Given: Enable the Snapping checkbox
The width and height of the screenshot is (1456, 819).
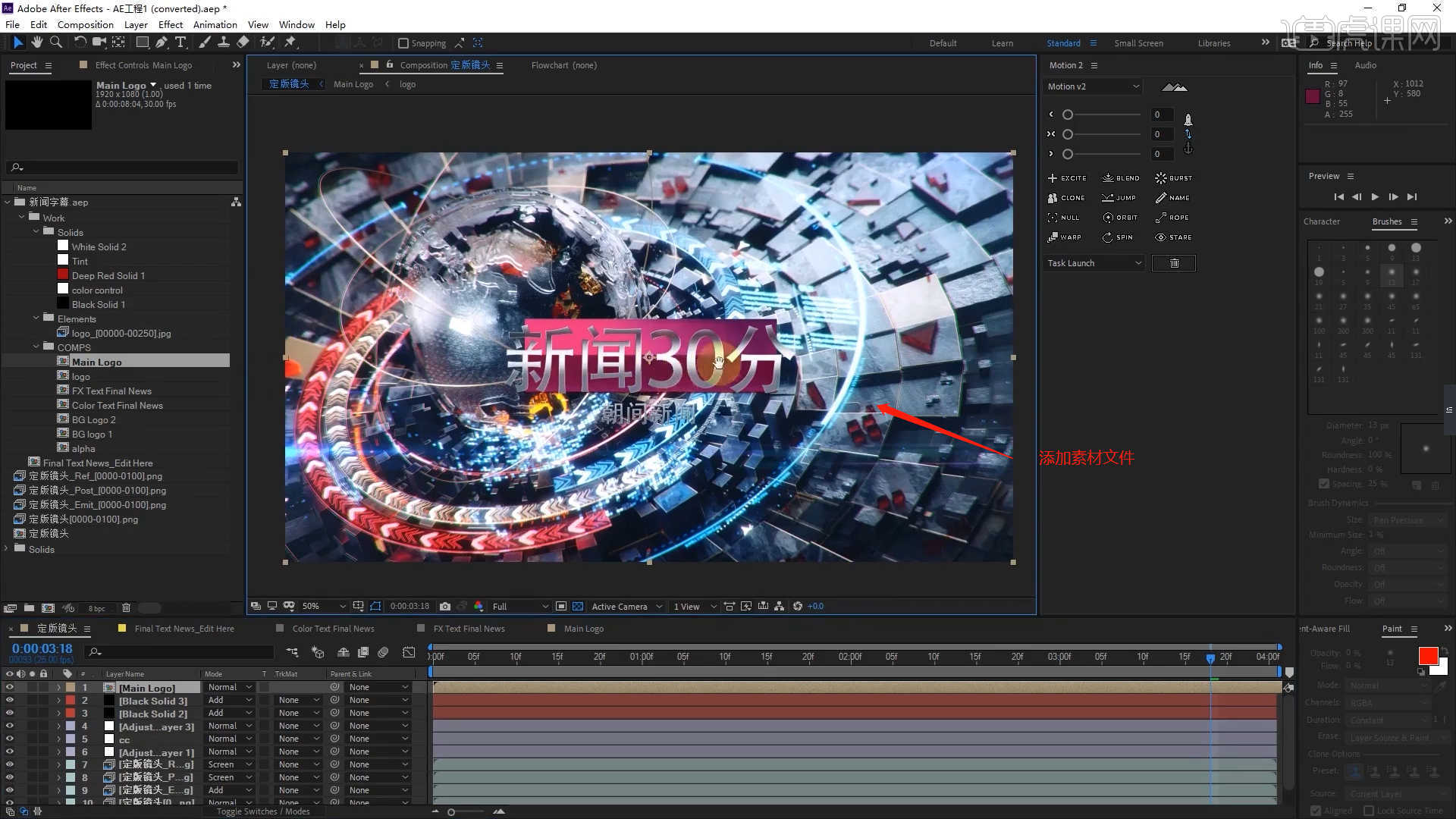Looking at the screenshot, I should tap(403, 43).
